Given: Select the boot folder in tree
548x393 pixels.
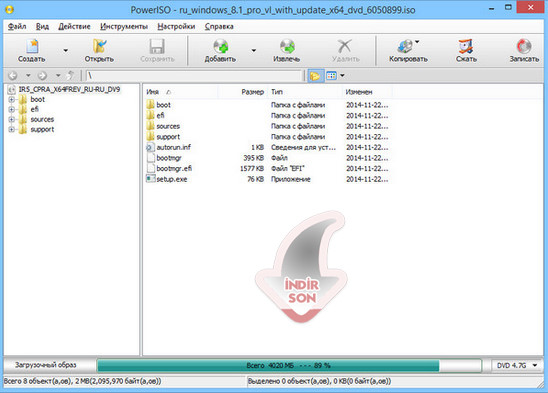Looking at the screenshot, I should tap(37, 100).
